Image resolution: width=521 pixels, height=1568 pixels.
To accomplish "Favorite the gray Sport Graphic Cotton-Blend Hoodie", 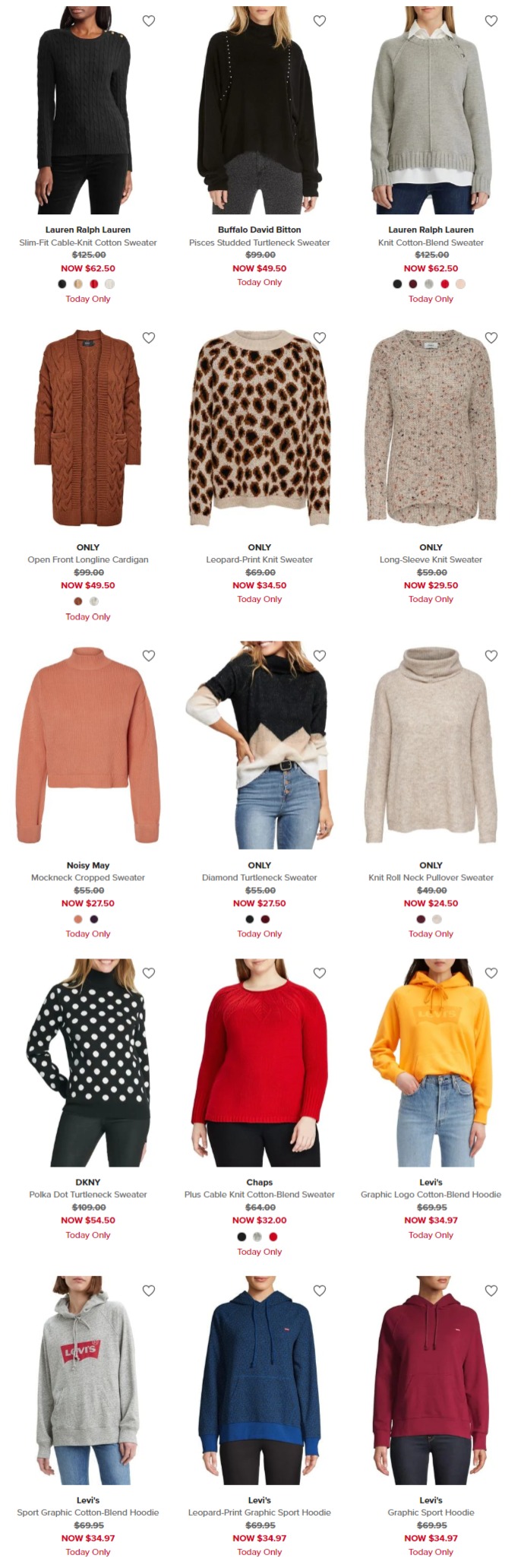I will (149, 1291).
